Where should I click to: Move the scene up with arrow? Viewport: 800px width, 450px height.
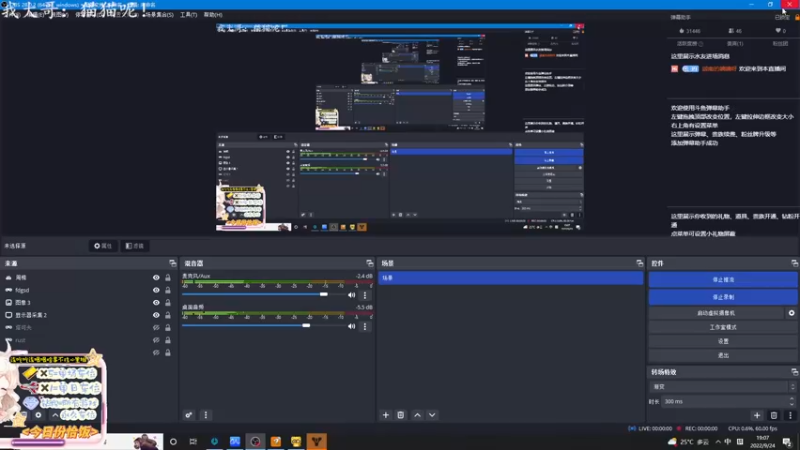point(417,415)
